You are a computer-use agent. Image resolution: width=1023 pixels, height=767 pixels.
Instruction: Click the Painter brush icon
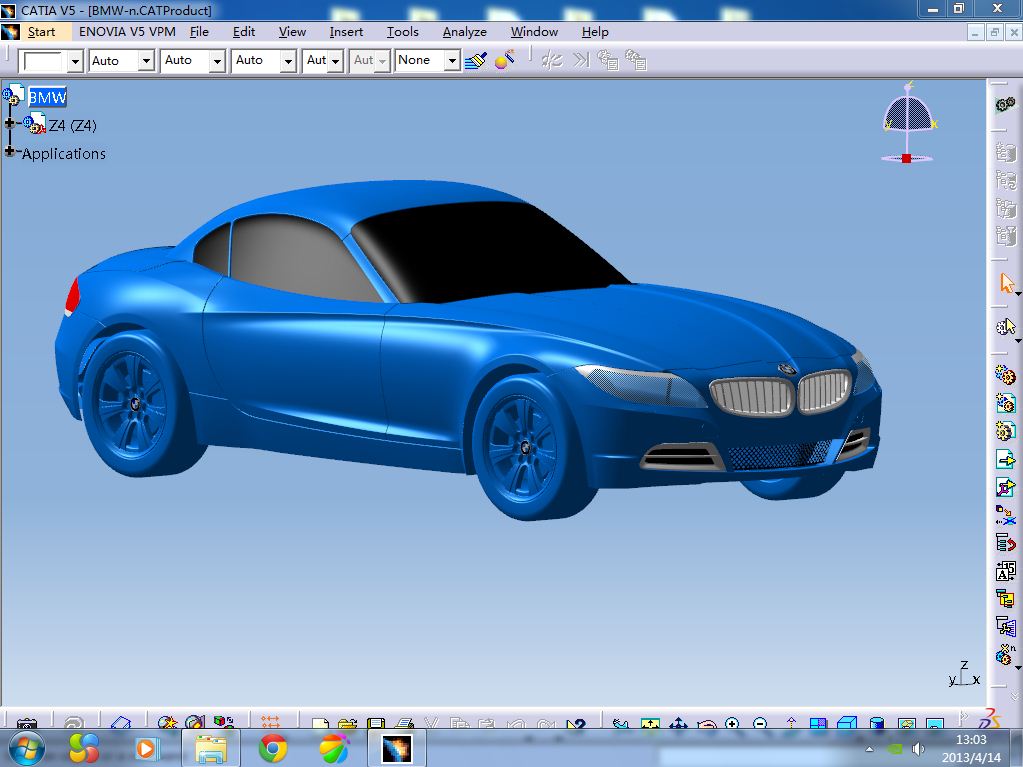point(476,61)
